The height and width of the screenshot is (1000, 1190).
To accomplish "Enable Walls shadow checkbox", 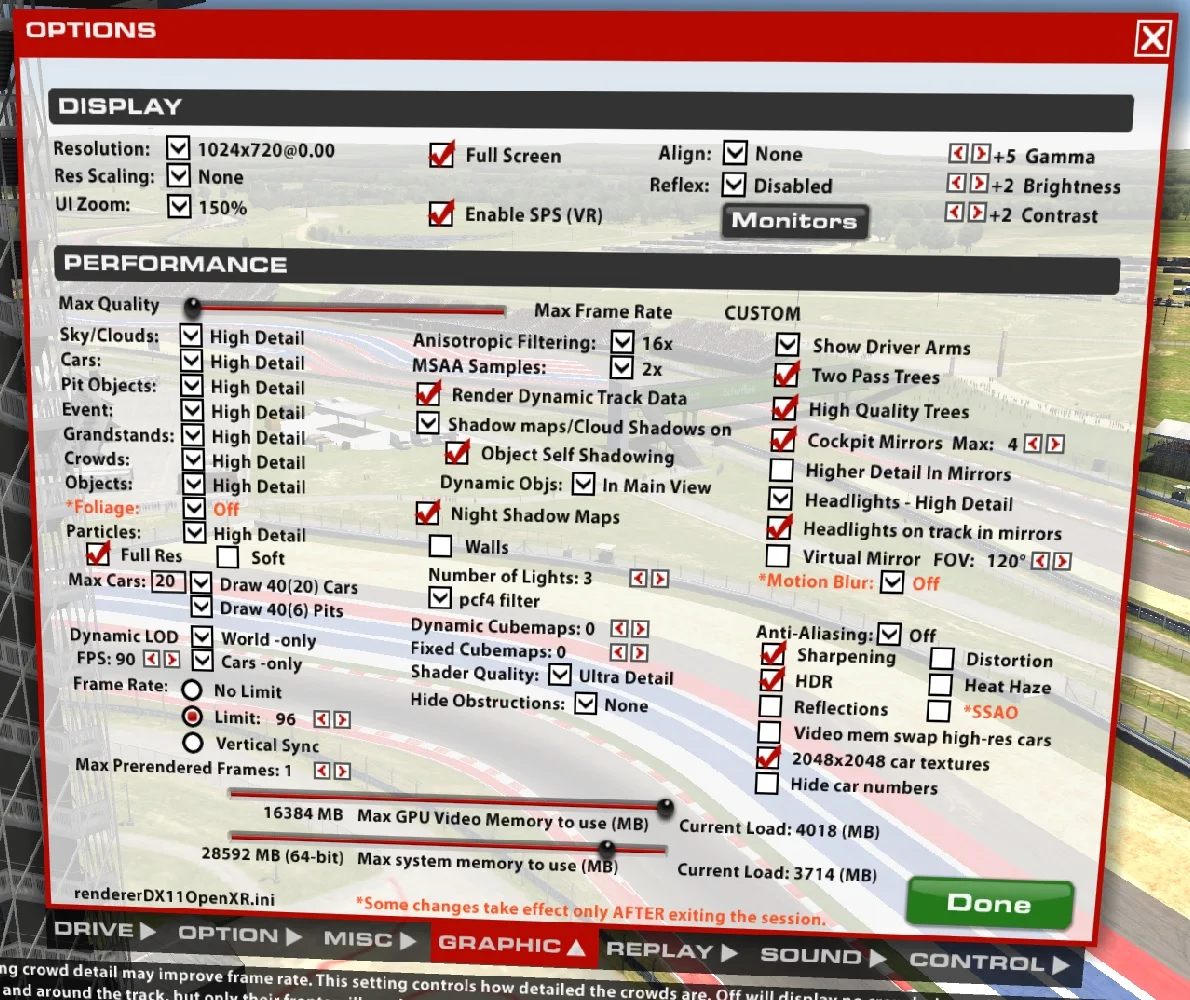I will [x=441, y=546].
